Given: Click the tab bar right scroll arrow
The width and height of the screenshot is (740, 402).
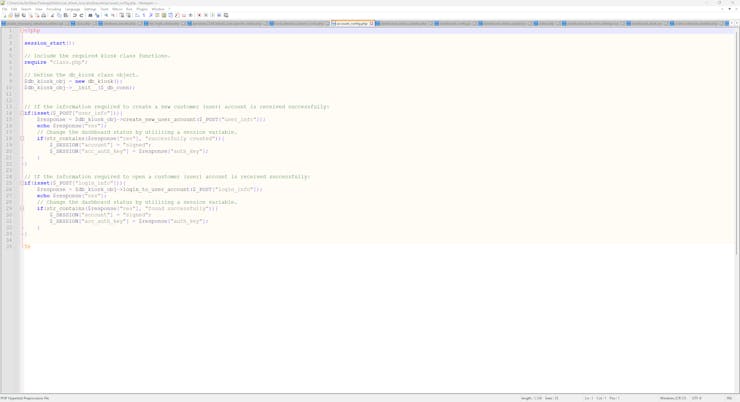Looking at the screenshot, I should (737, 23).
